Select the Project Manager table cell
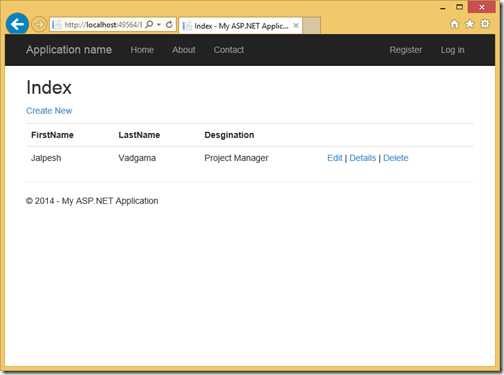This screenshot has width=504, height=375. pyautogui.click(x=236, y=158)
